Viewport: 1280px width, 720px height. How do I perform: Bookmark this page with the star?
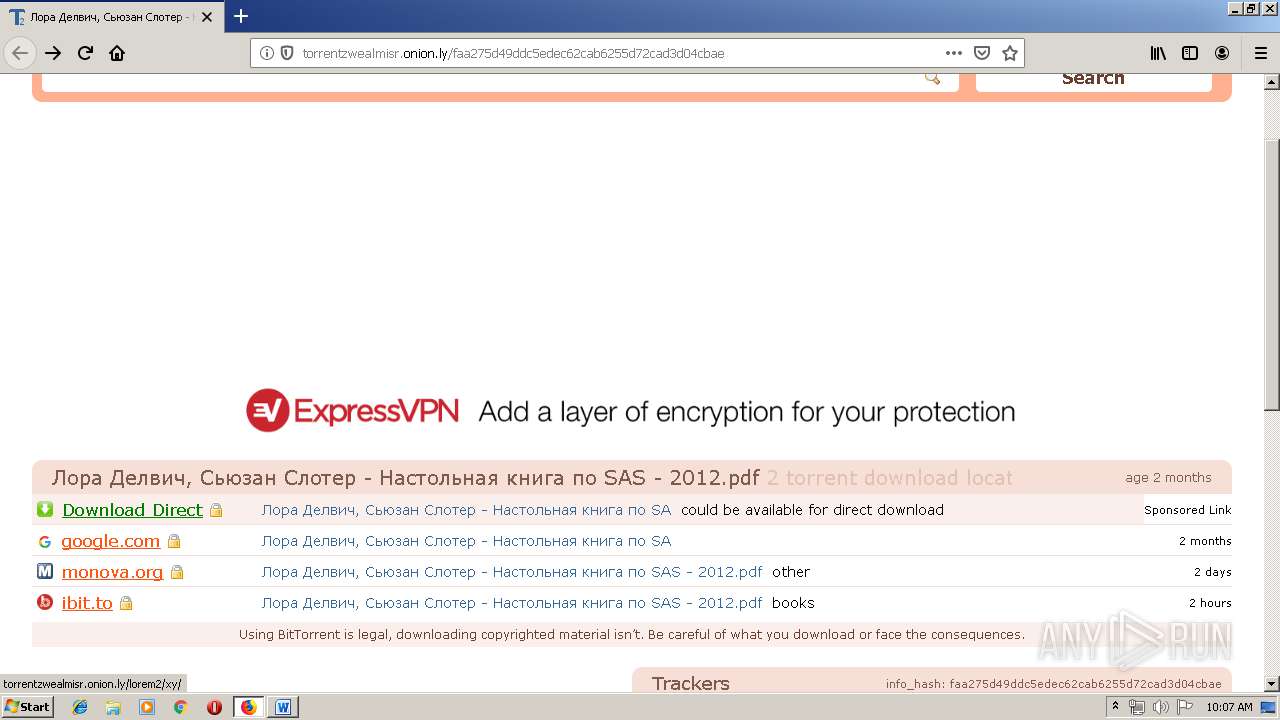point(1010,53)
